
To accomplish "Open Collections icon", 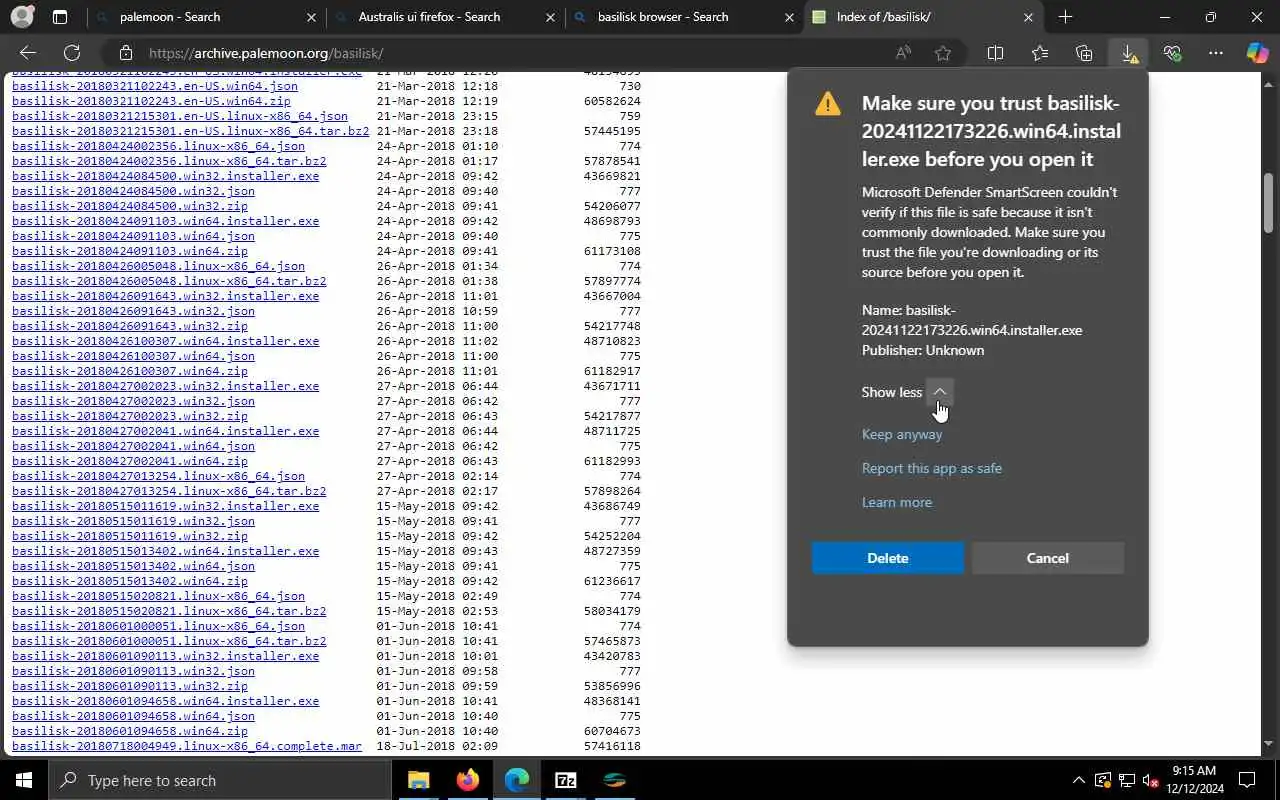I will (x=1084, y=53).
